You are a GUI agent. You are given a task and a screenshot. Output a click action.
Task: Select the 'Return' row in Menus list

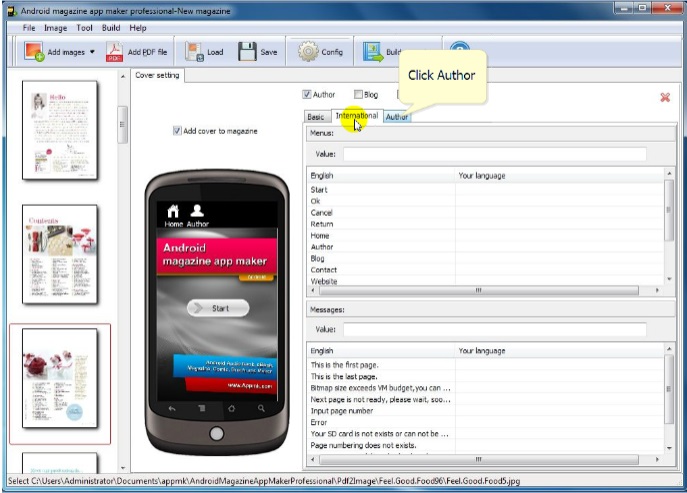pos(485,224)
